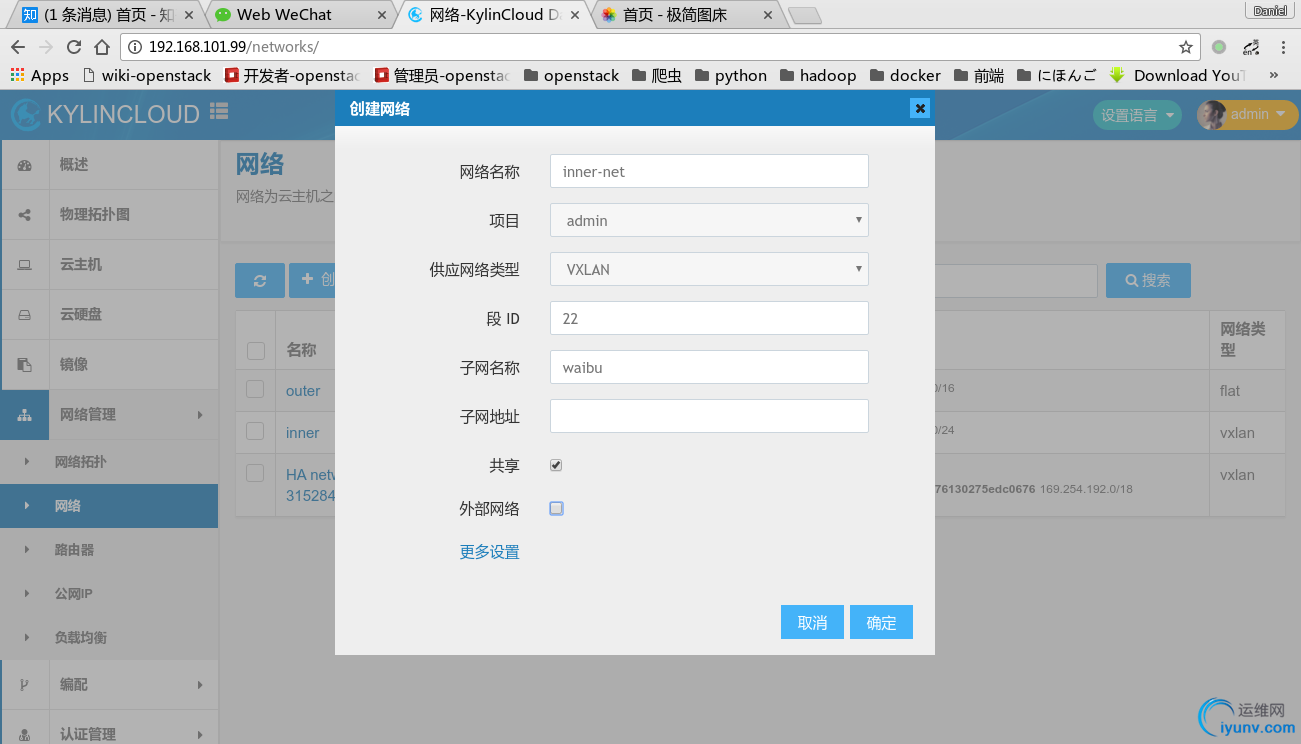
Task: Select 网络 submenu item
Action: point(109,506)
